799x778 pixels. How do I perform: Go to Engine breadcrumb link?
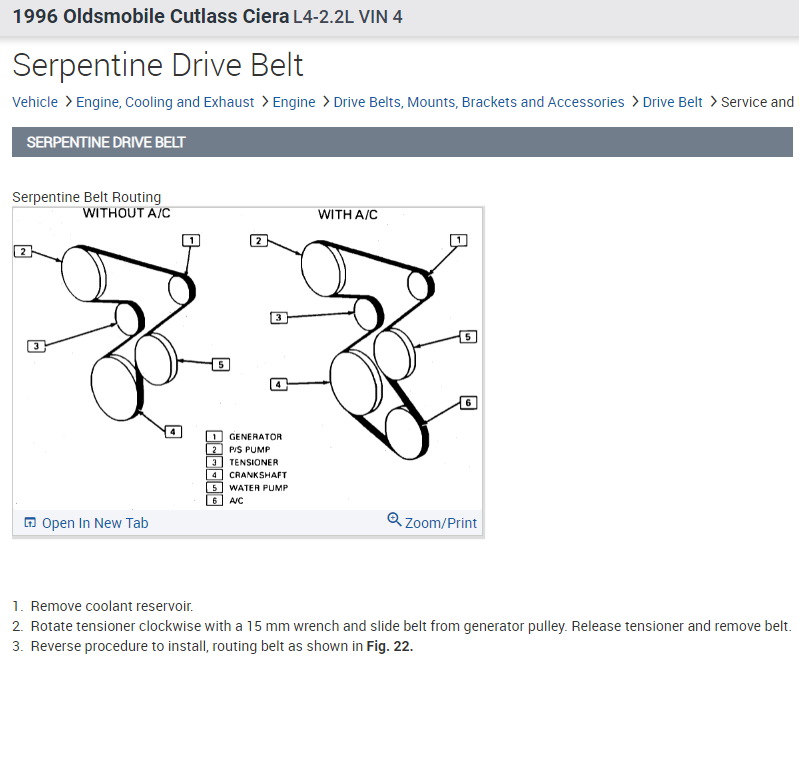coord(294,102)
